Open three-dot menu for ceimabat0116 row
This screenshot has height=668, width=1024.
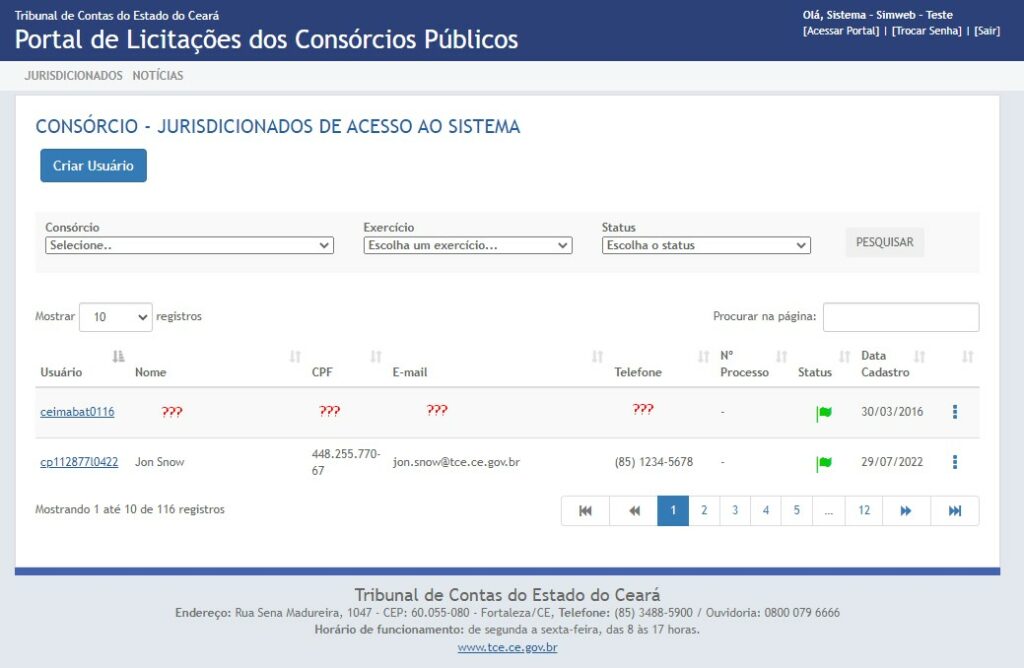coord(955,412)
